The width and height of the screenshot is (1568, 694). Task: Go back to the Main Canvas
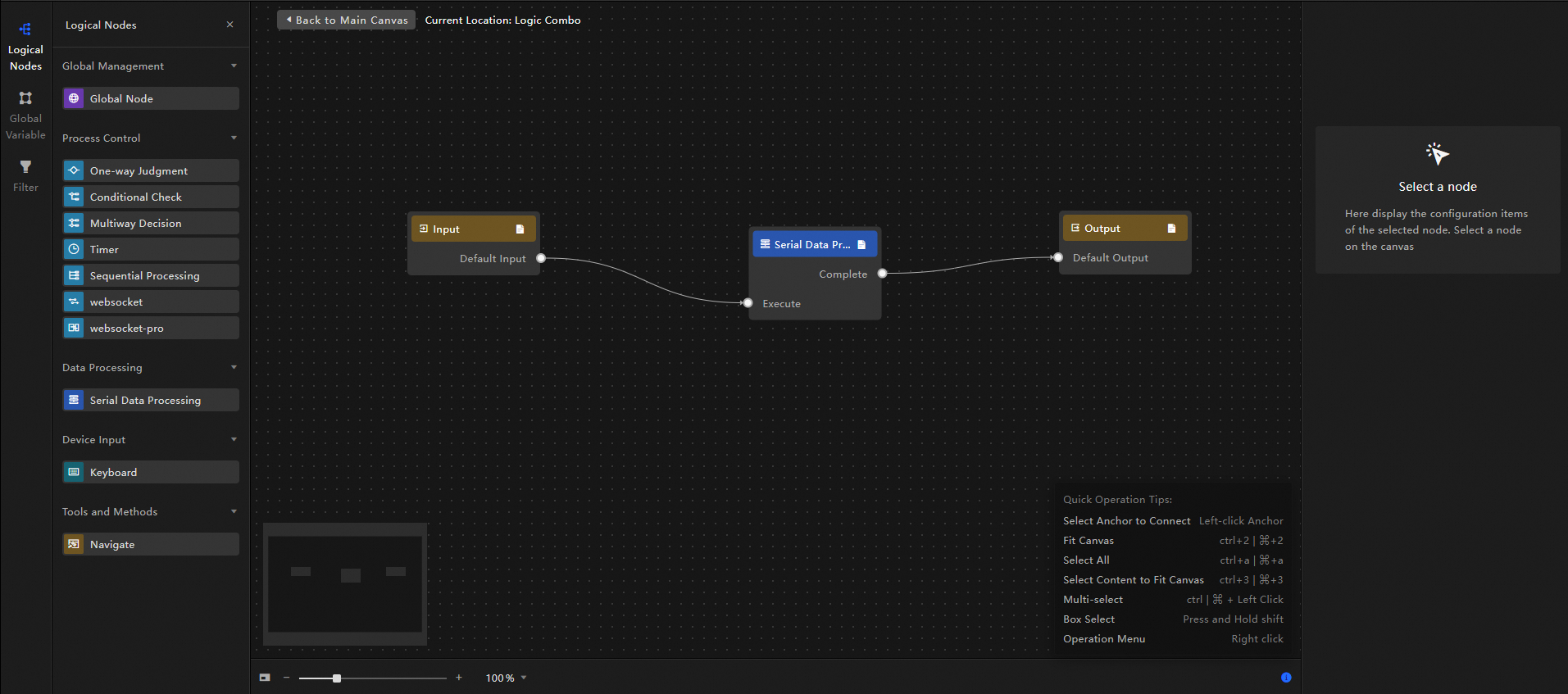click(x=346, y=20)
